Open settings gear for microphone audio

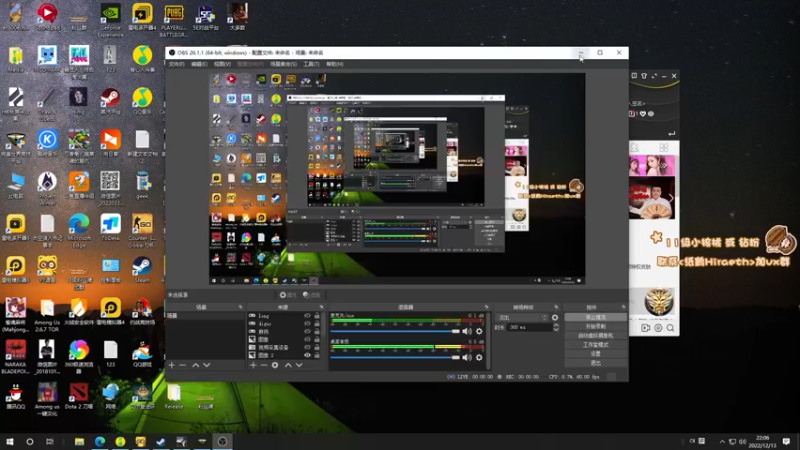tap(479, 332)
